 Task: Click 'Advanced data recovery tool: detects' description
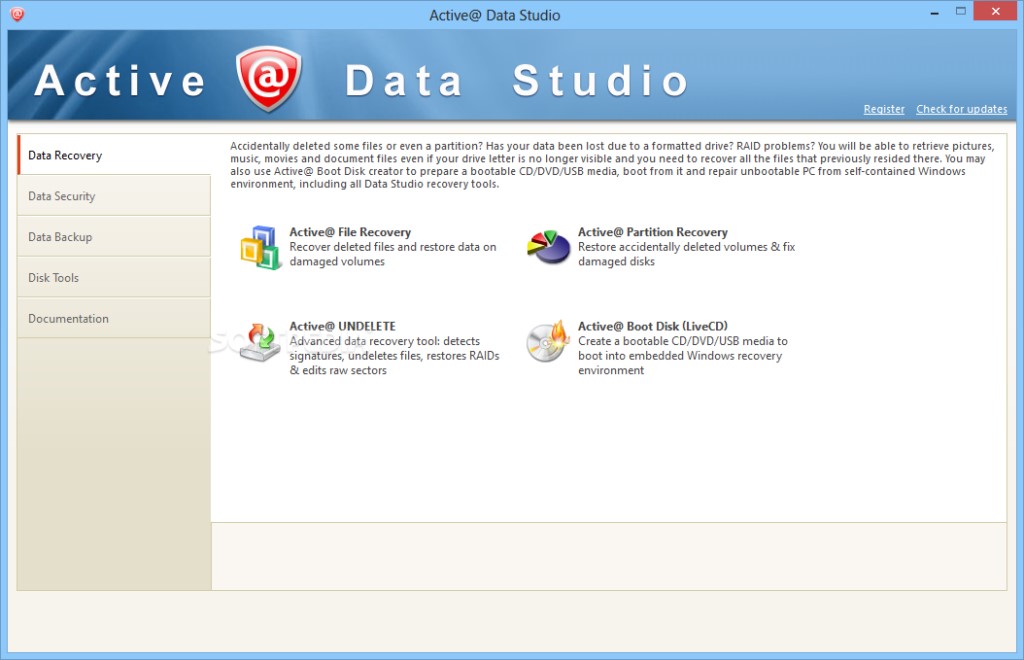point(394,356)
